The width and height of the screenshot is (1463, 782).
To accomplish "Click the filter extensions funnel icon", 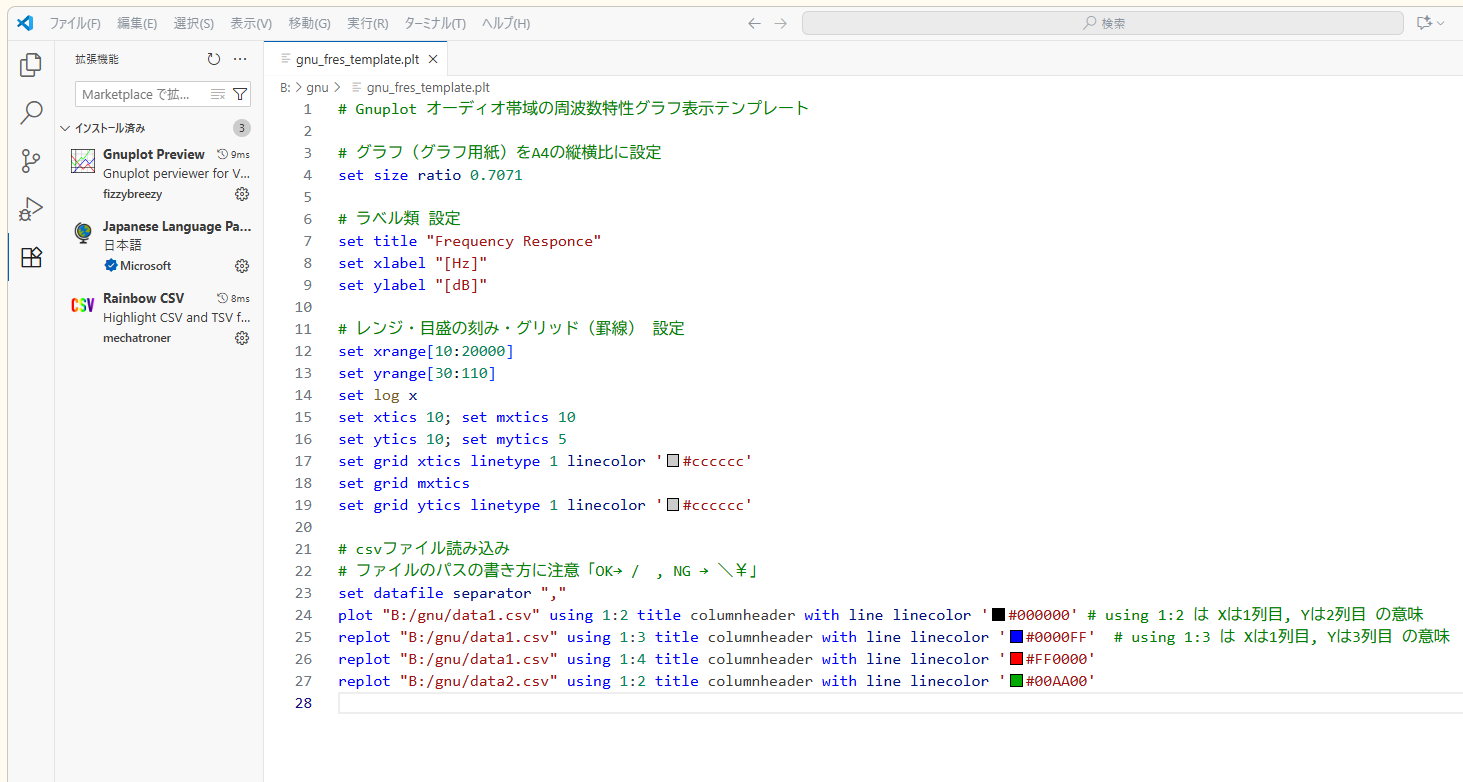I will pos(240,94).
